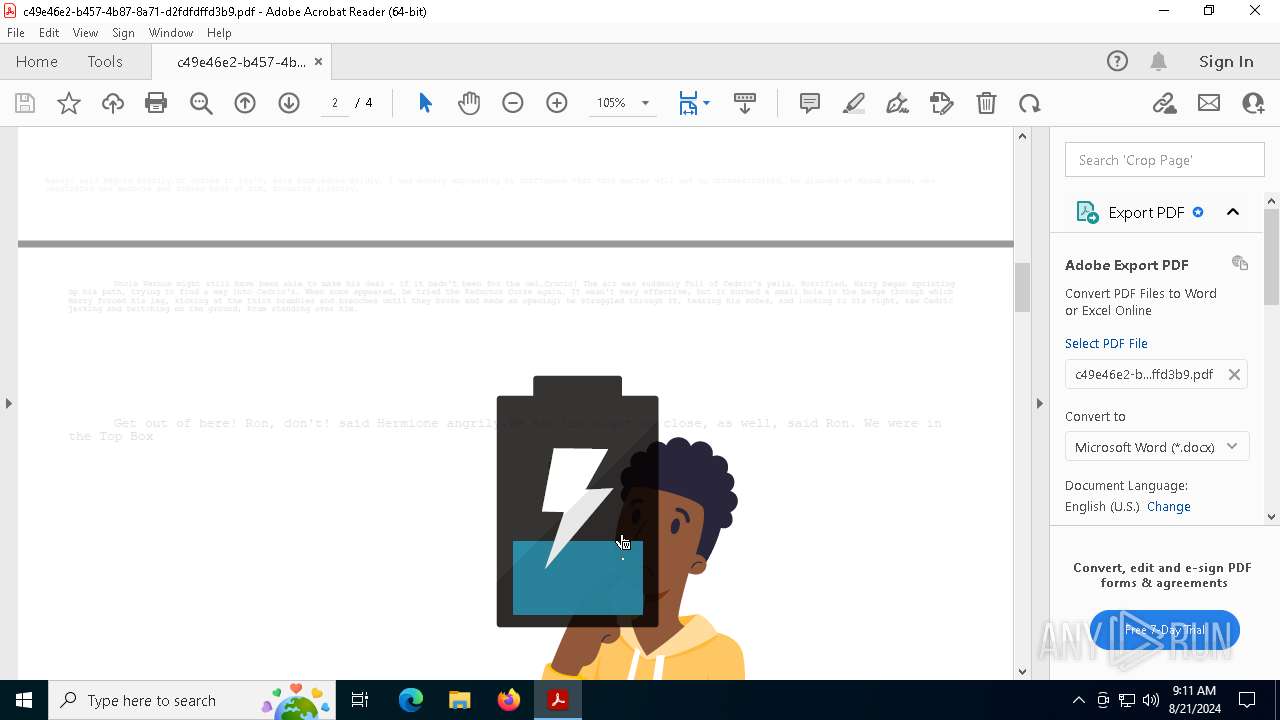The width and height of the screenshot is (1280, 720).
Task: Collapse the right tools pane arrow
Action: tap(1039, 403)
